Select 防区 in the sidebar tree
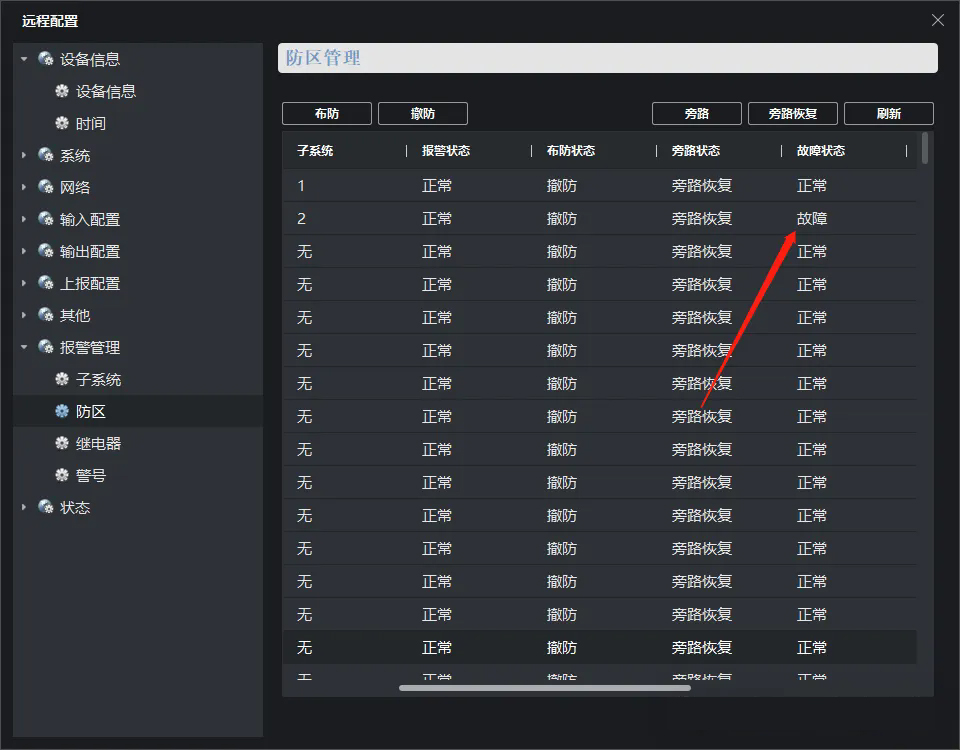This screenshot has height=750, width=960. pos(91,411)
